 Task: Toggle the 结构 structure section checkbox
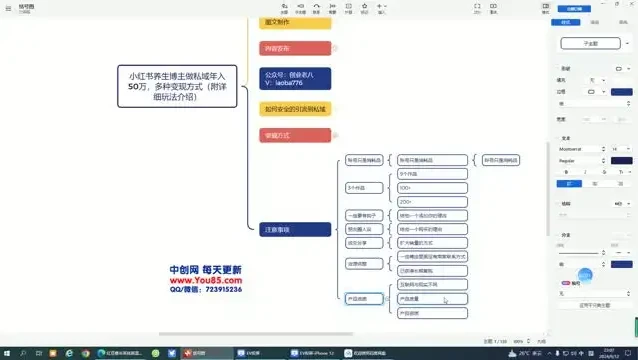pos(558,204)
